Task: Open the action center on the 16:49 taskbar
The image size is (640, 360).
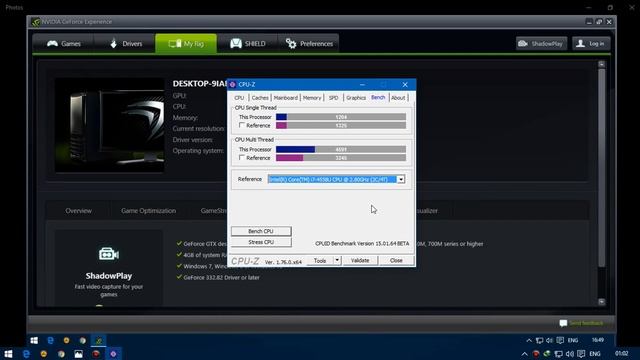Action: [560, 340]
